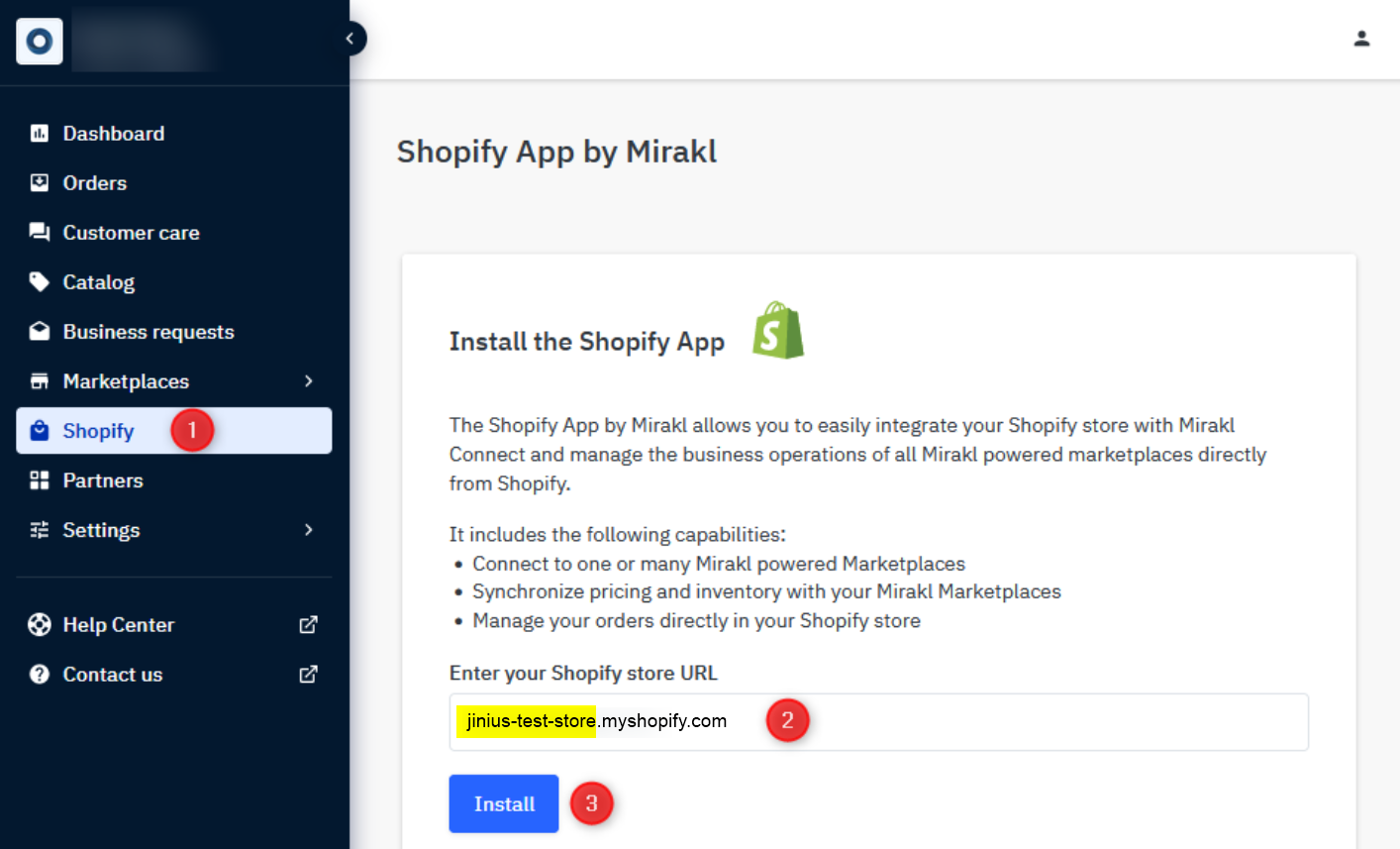The width and height of the screenshot is (1400, 849).
Task: Click 'Connect to one or many Mirakl' bullet
Action: (x=719, y=564)
